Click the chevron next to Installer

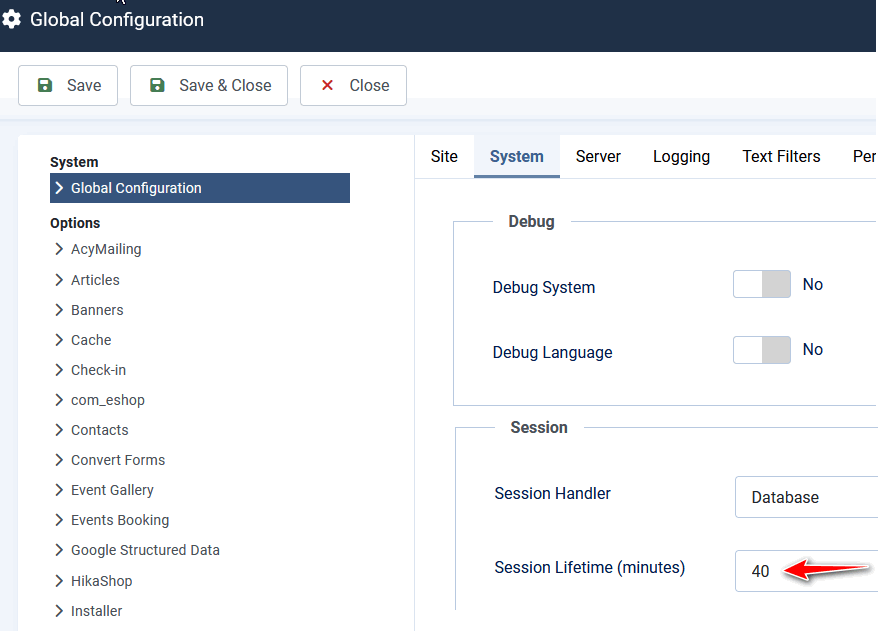[59, 610]
